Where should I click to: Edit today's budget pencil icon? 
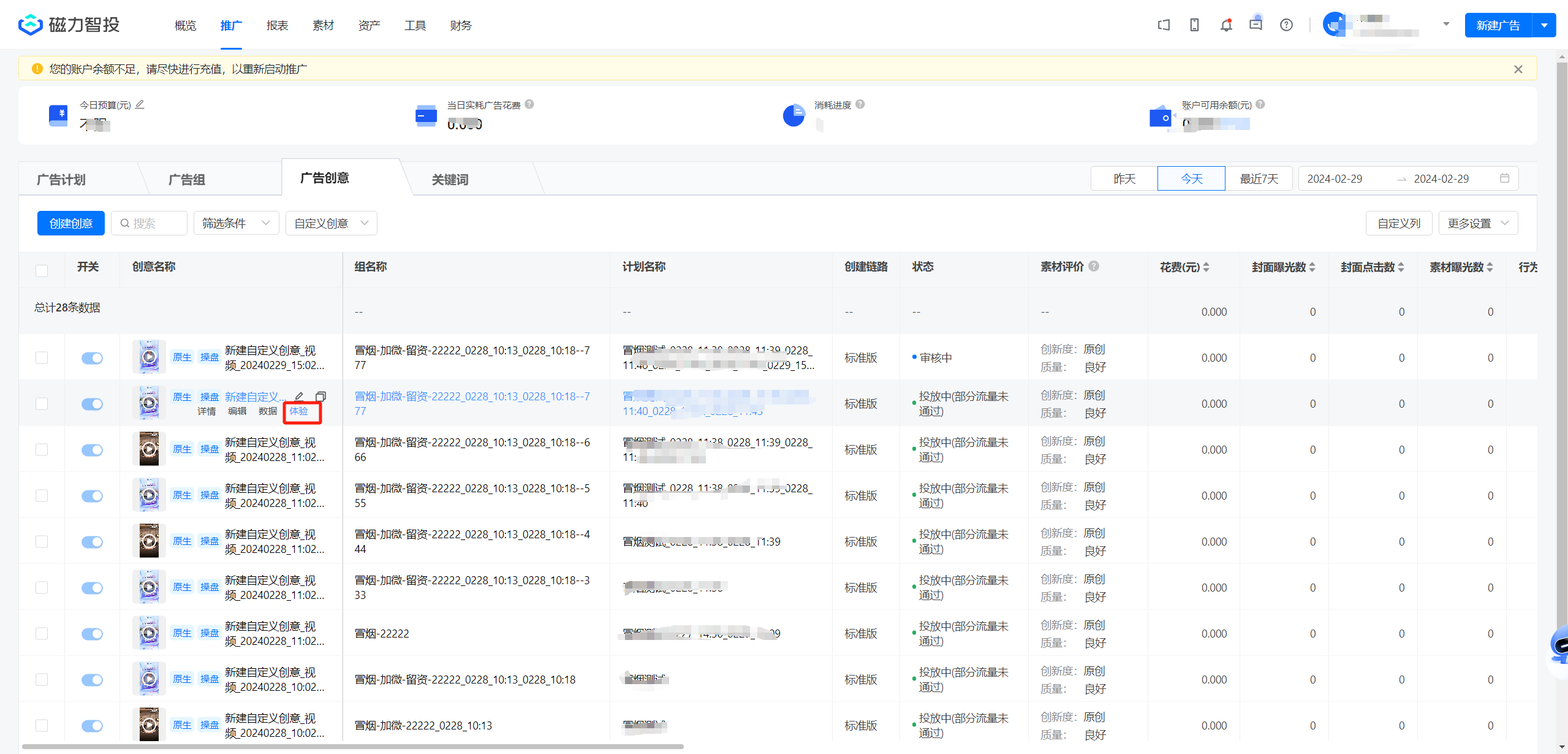[140, 105]
